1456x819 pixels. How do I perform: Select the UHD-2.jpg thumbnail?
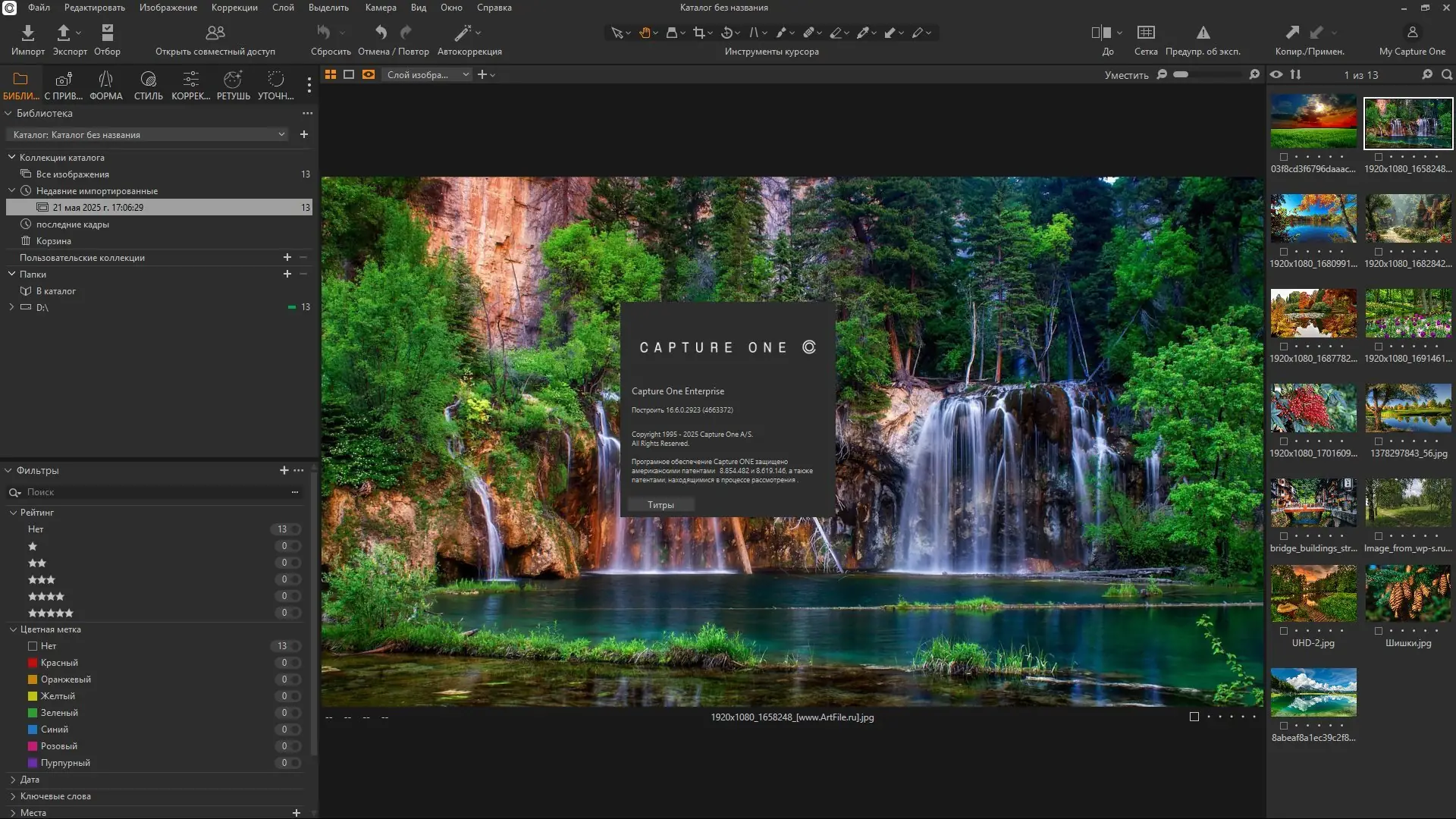click(x=1313, y=594)
